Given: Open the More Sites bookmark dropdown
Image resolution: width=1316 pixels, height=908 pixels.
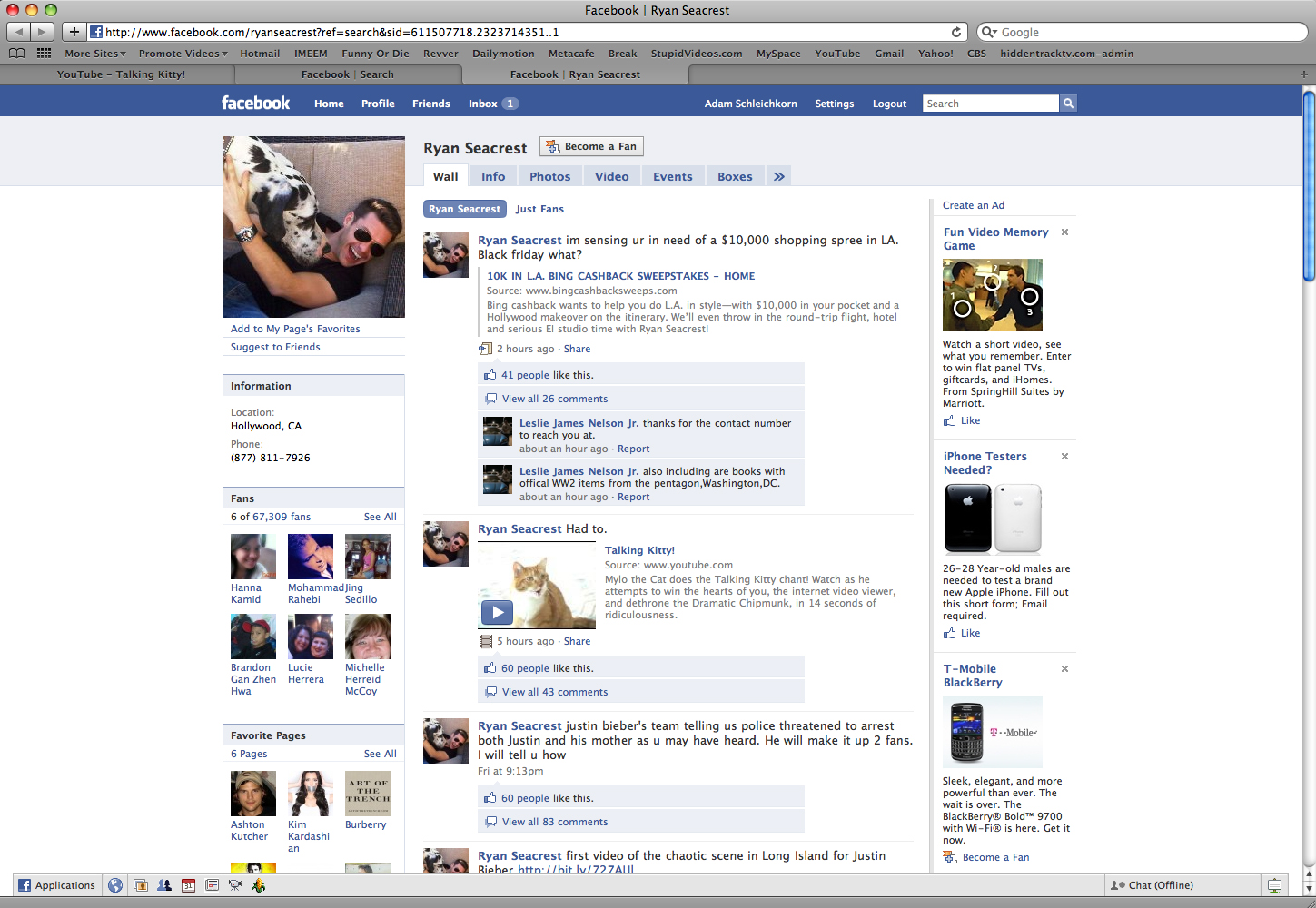Looking at the screenshot, I should tap(95, 54).
